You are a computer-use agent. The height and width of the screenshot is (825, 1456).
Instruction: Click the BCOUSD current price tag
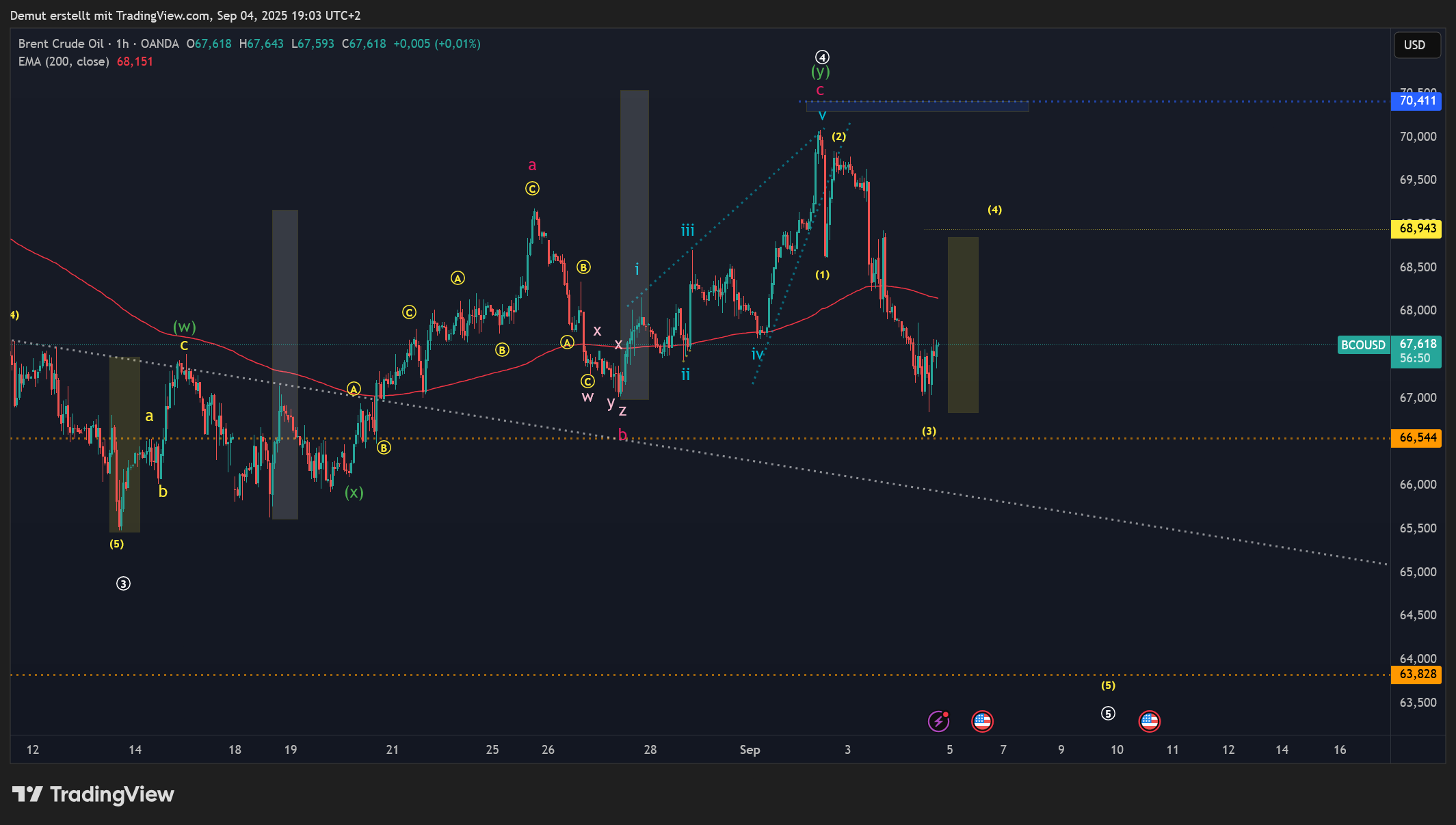pos(1362,345)
